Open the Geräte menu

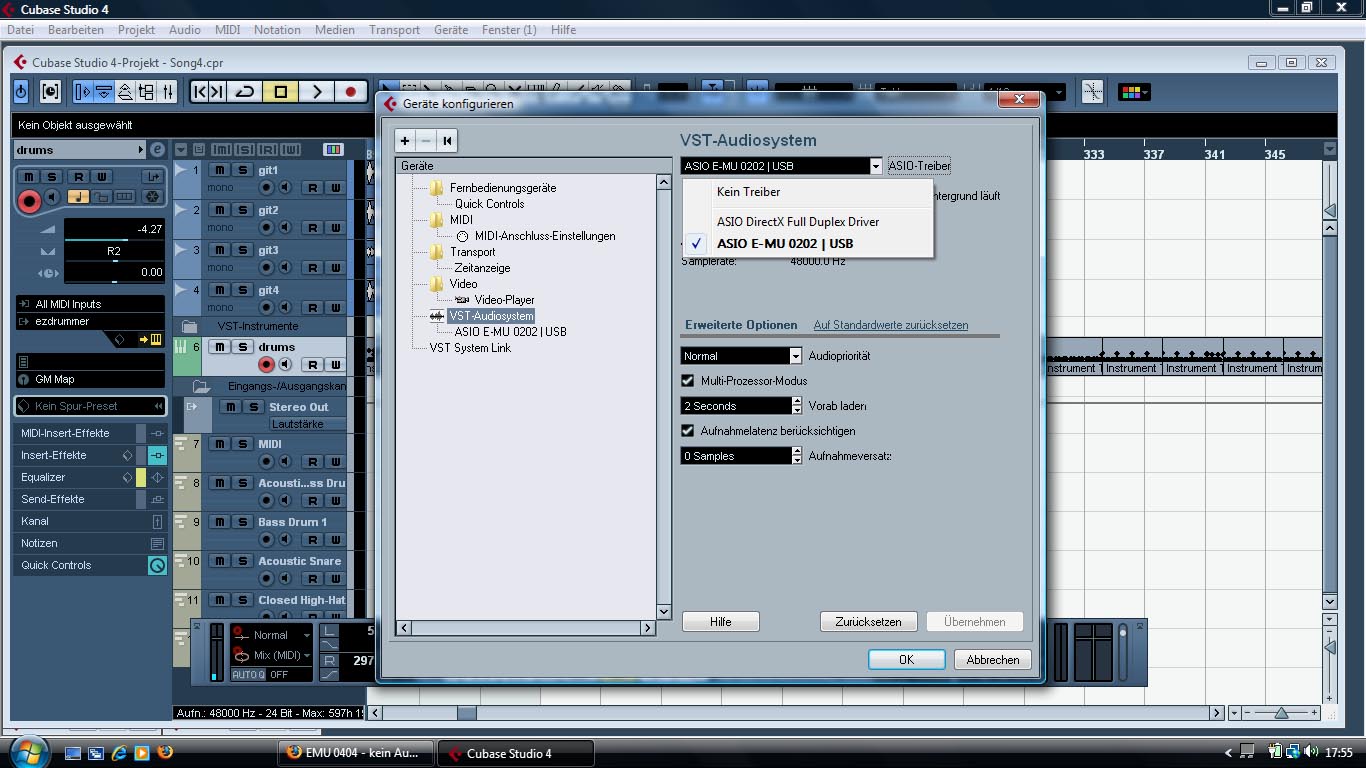pos(451,30)
